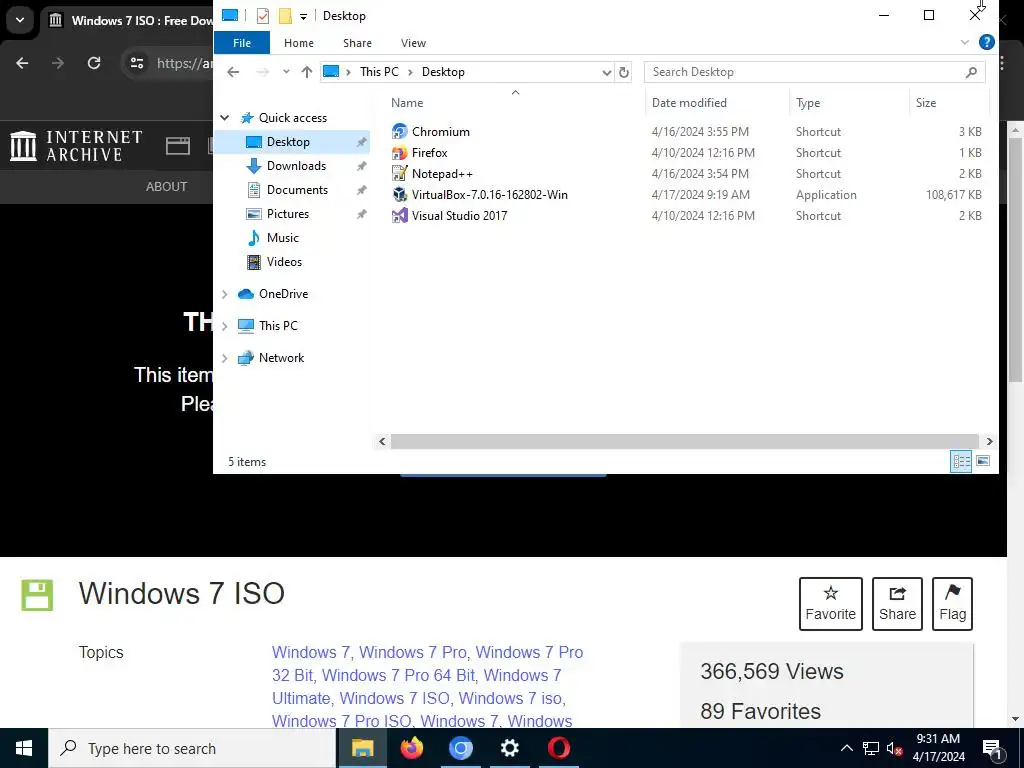Select the Notepad++ shortcut icon
The image size is (1024, 768).
399,174
